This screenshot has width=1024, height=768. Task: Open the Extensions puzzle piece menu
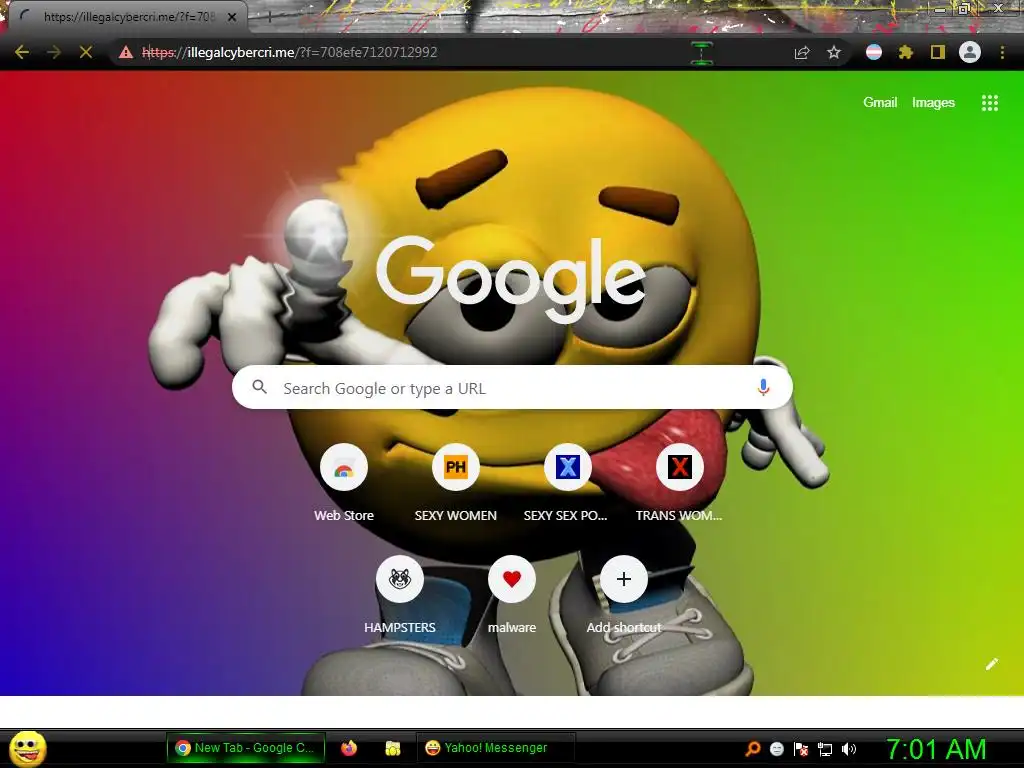tap(906, 52)
